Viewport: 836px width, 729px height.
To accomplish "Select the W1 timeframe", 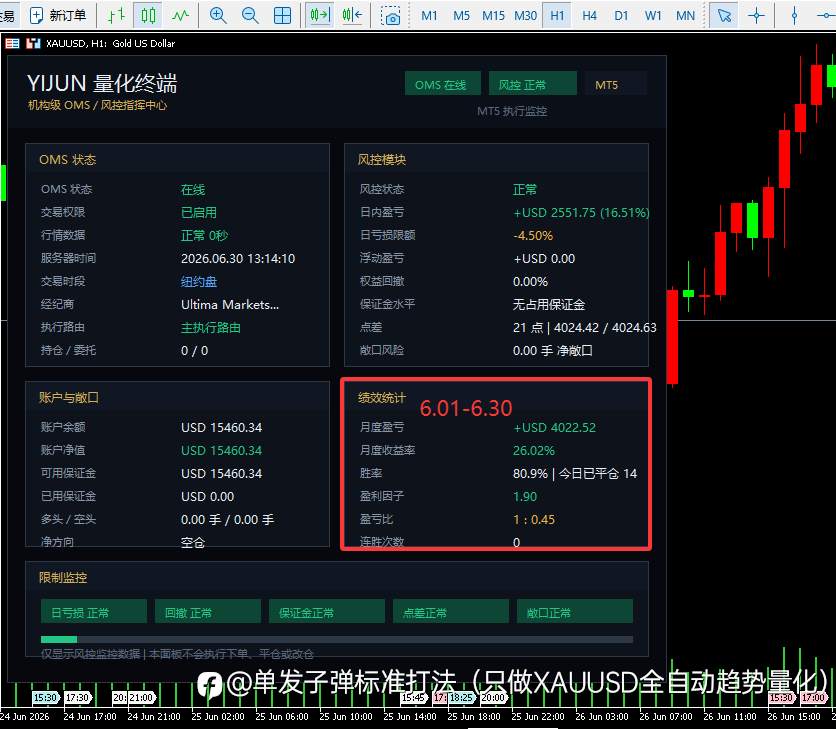I will pyautogui.click(x=653, y=15).
